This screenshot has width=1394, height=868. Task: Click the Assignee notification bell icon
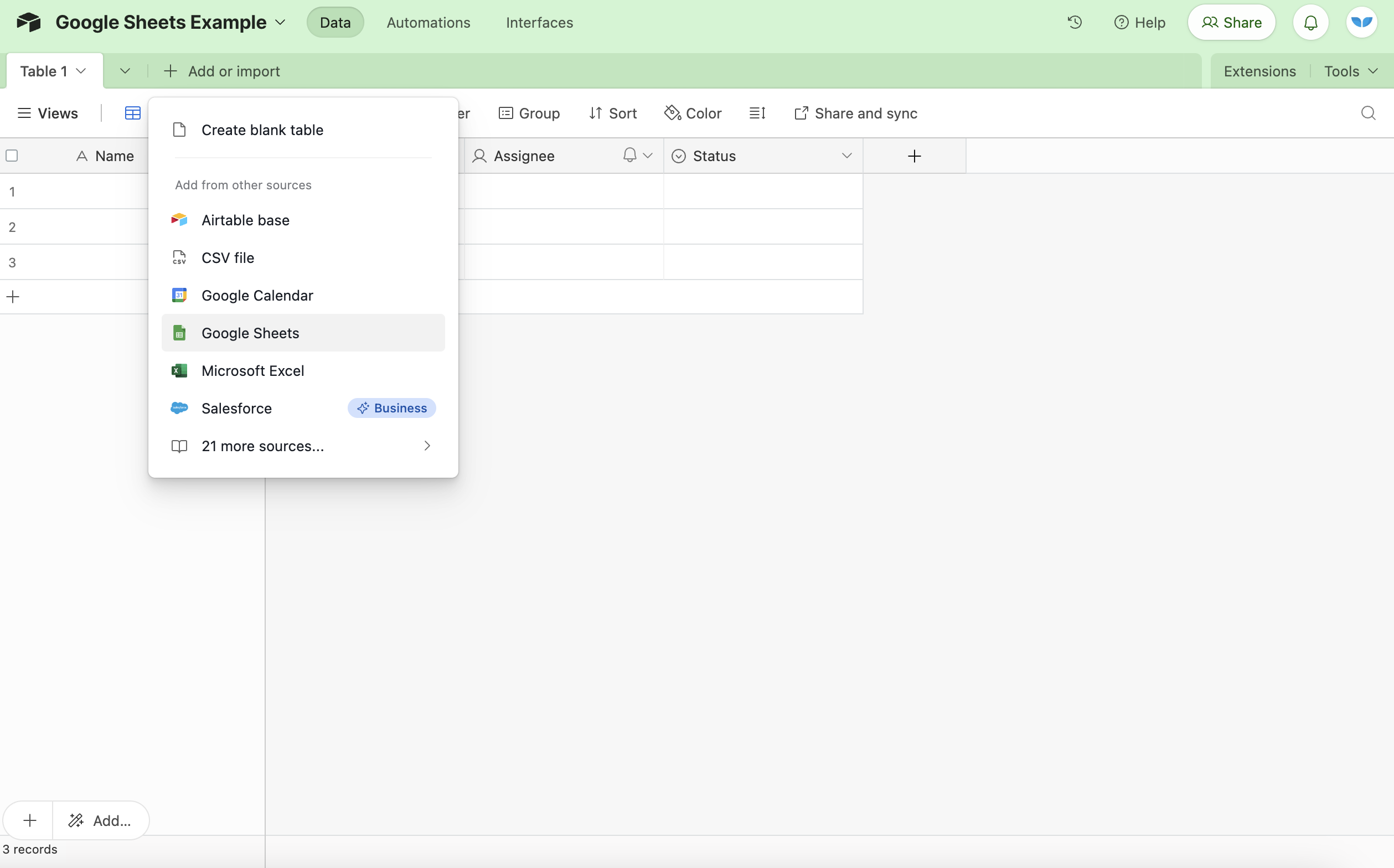click(630, 155)
